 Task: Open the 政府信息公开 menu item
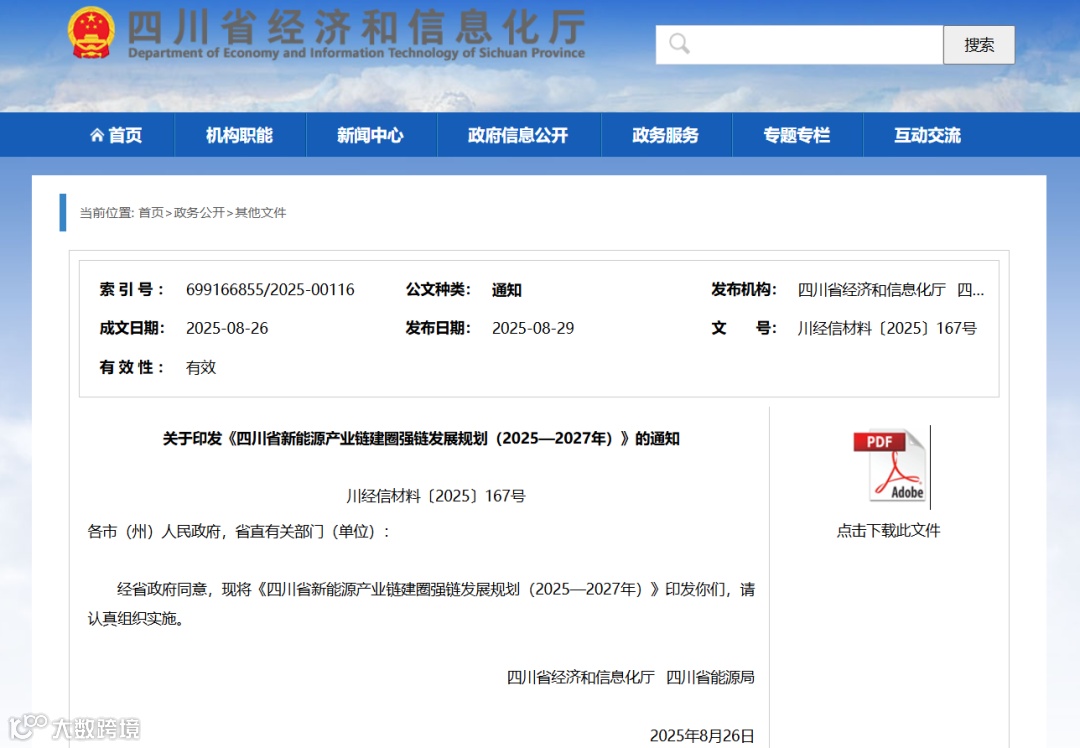point(518,135)
